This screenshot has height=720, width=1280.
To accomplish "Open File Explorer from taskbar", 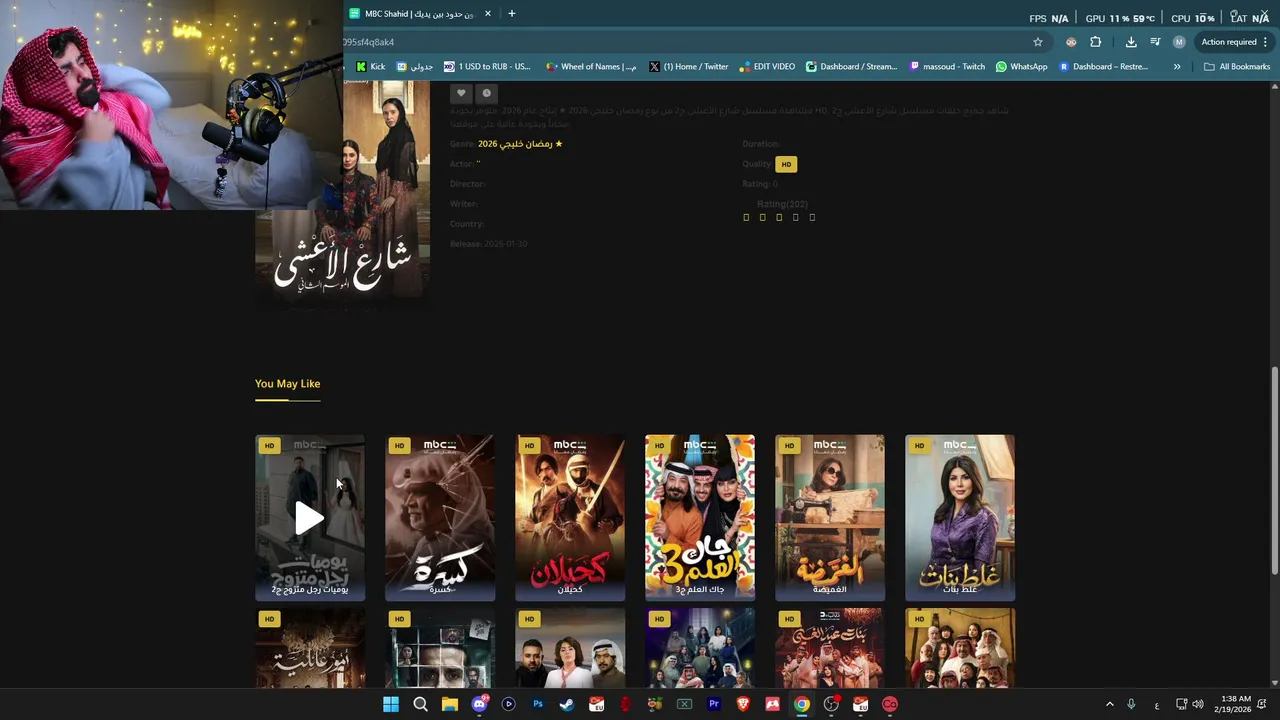I will pos(450,704).
